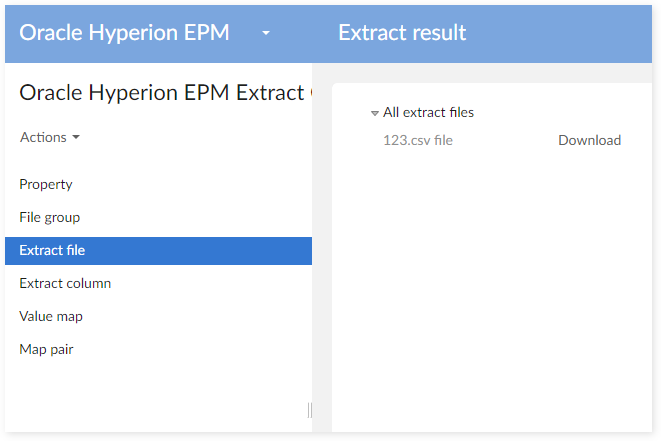Click empty area of extract result panel
Image resolution: width=661 pixels, height=441 pixels.
point(490,290)
